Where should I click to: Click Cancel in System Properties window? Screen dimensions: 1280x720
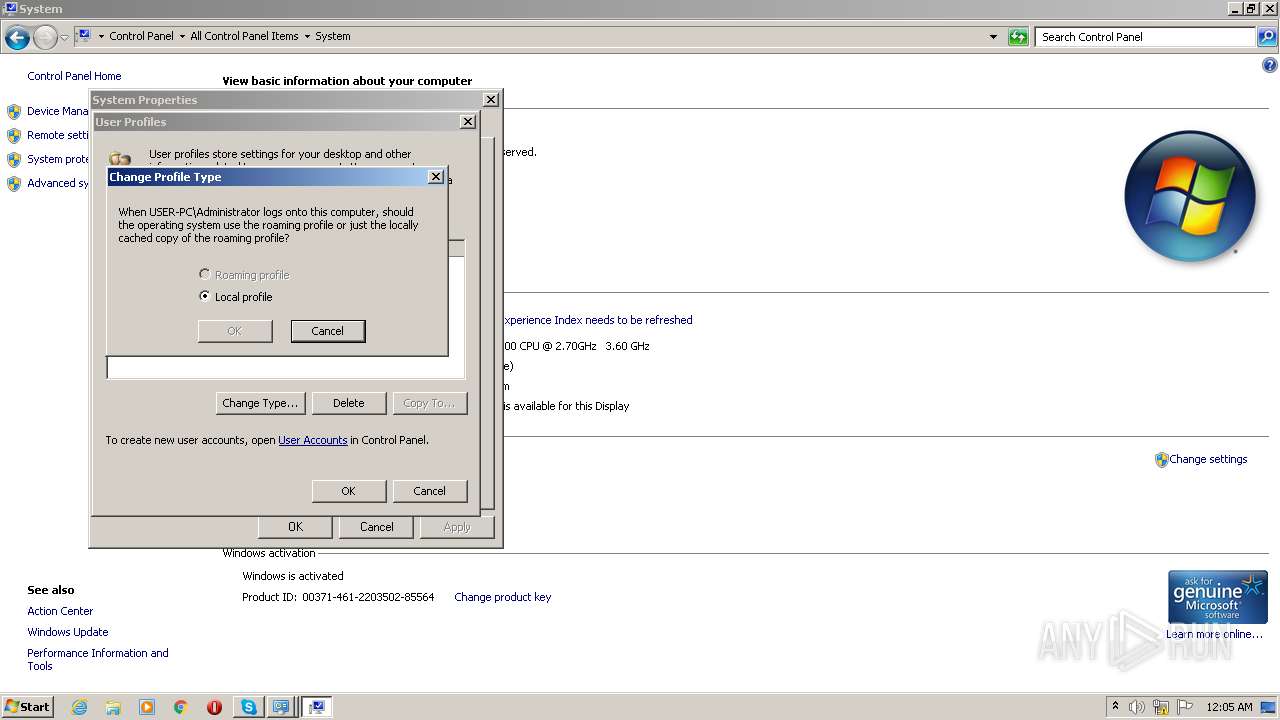point(377,527)
